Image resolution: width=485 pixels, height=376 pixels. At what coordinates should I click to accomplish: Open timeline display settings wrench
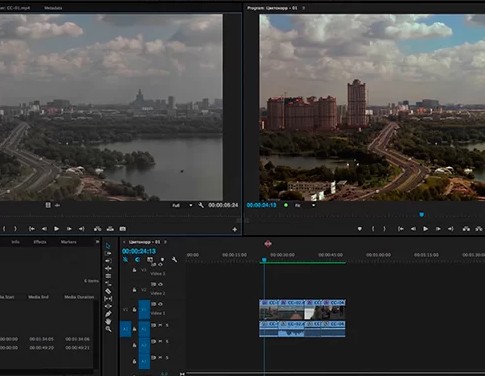174,260
